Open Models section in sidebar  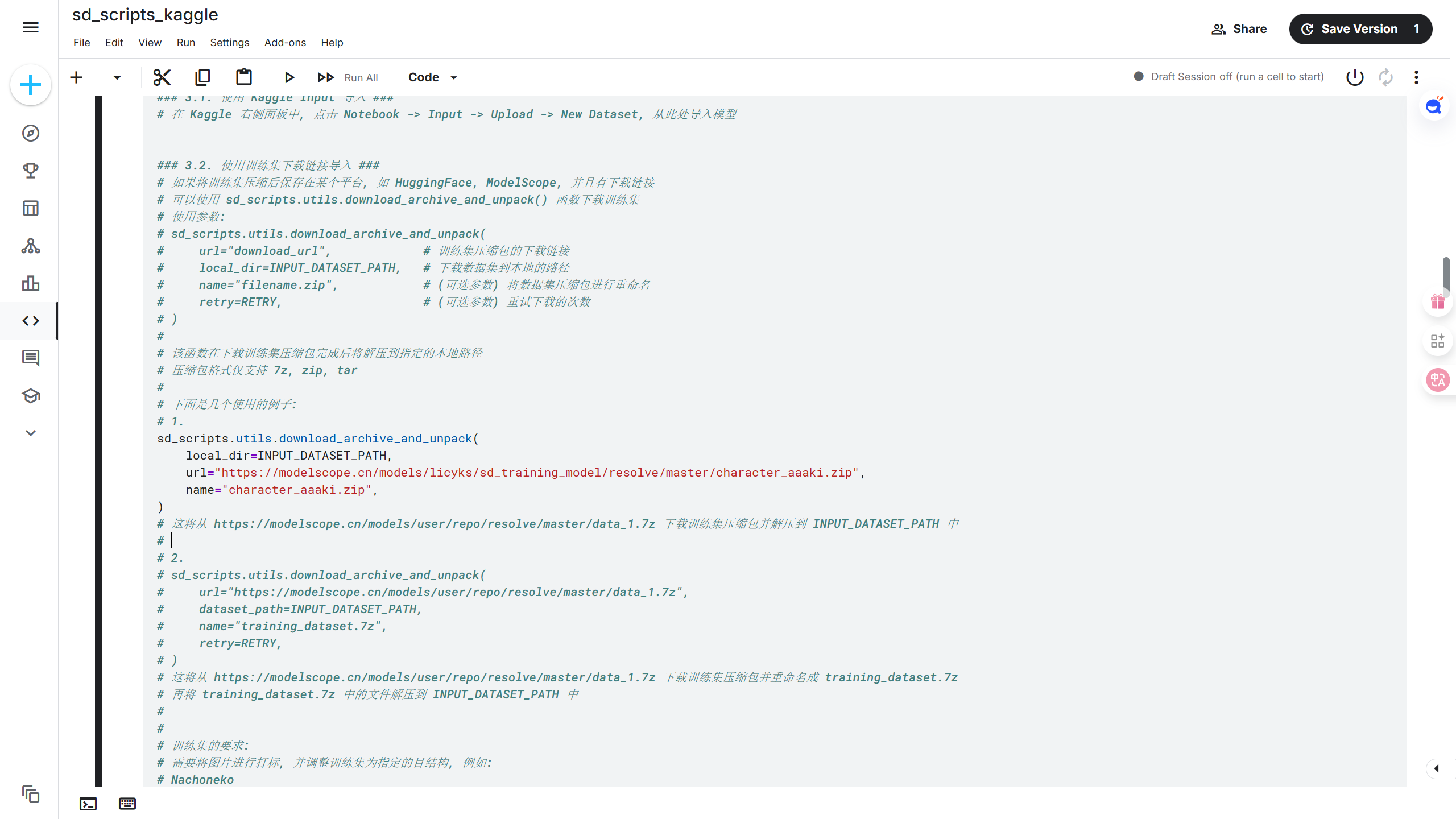point(30,246)
